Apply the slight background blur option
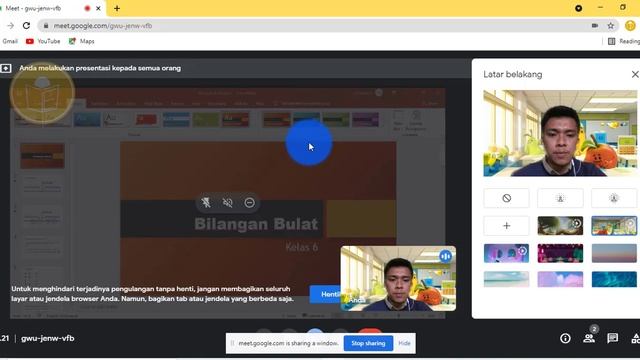Screen dimensions: 640x360 coord(560,198)
